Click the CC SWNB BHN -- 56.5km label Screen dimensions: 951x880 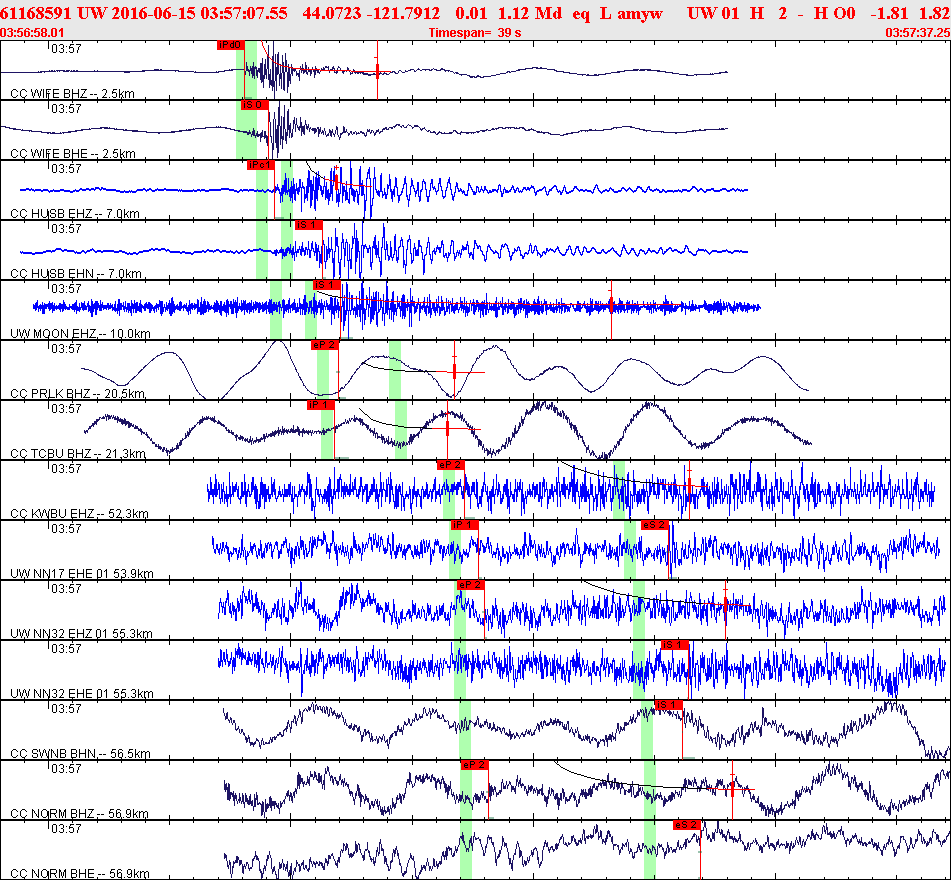pos(80,754)
